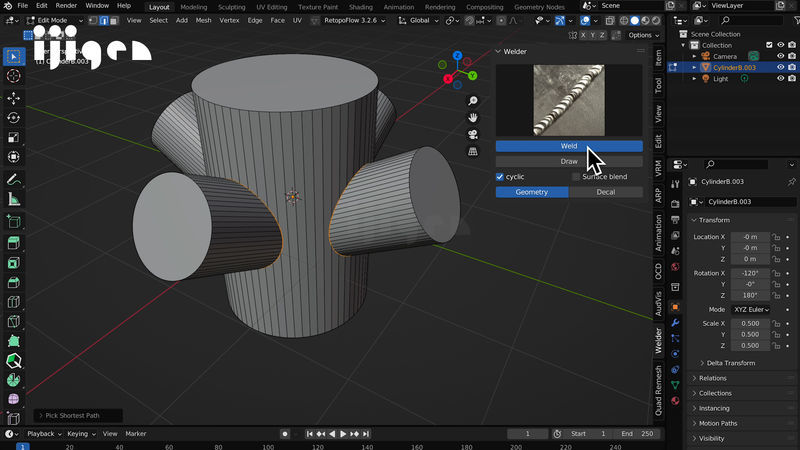Screen dimensions: 800x450
Task: Click the Scale X value field
Action: (750, 323)
